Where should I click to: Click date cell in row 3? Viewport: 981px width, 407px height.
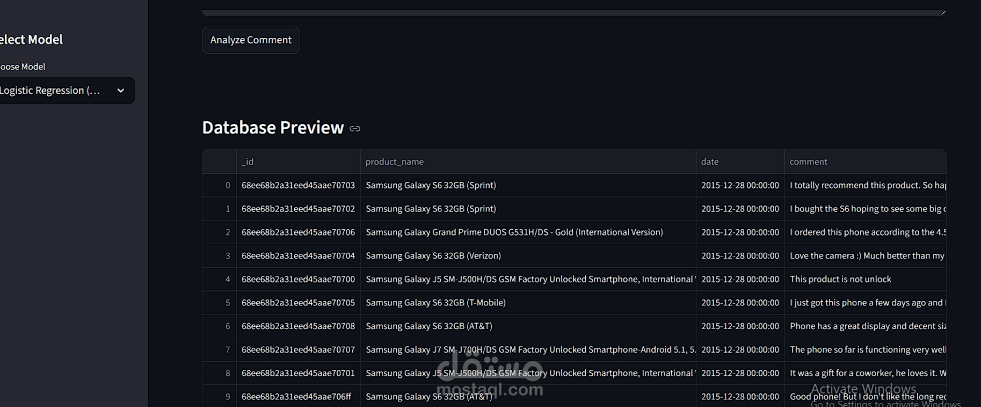pyautogui.click(x=740, y=256)
